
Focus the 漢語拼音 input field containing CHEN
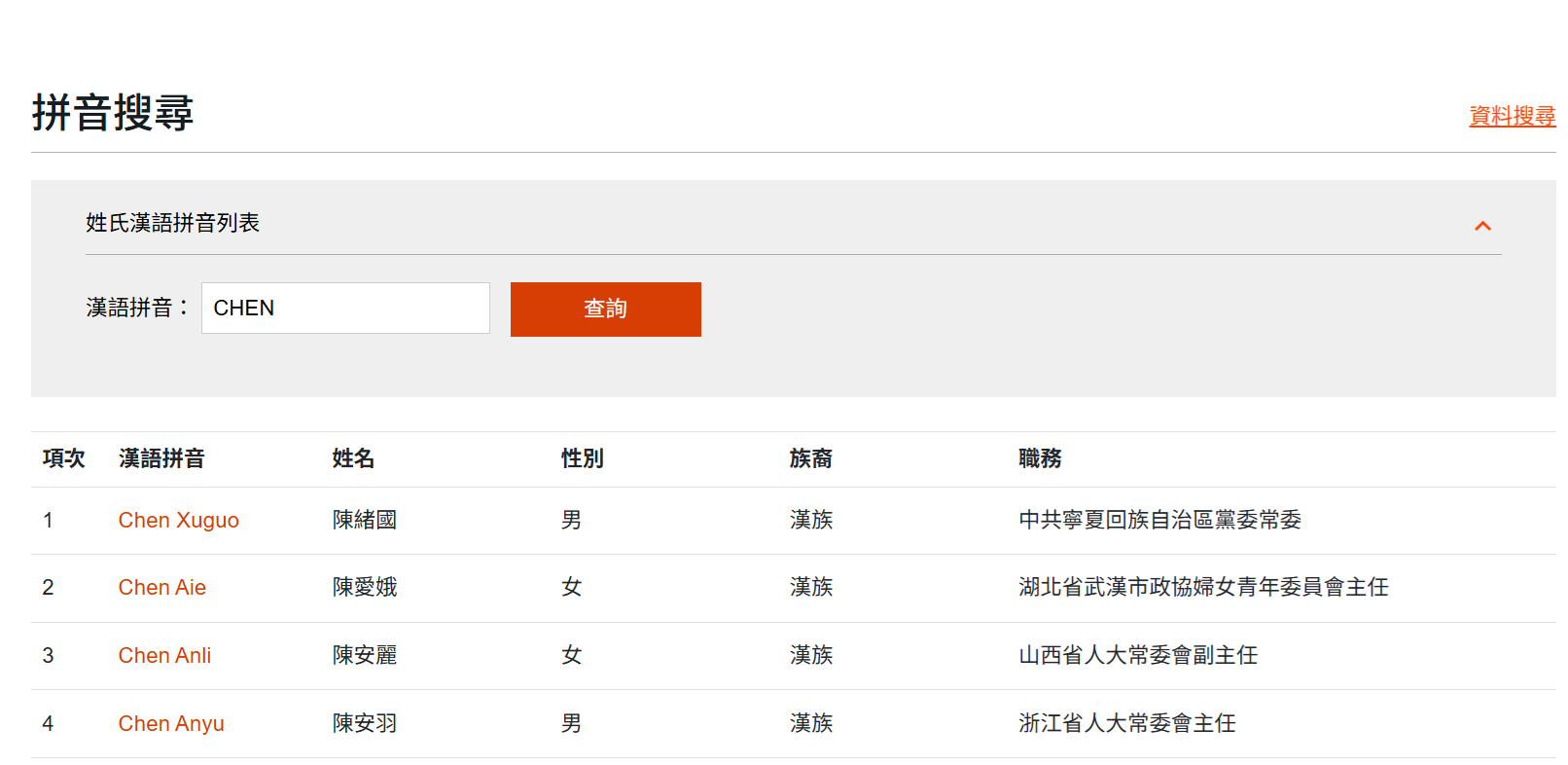pyautogui.click(x=345, y=309)
